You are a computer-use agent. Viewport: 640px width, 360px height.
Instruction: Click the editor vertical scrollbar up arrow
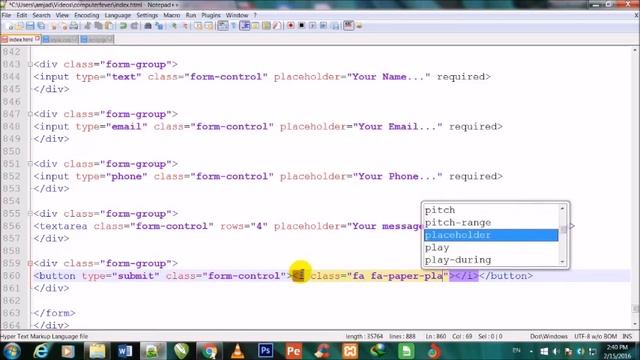[636, 50]
